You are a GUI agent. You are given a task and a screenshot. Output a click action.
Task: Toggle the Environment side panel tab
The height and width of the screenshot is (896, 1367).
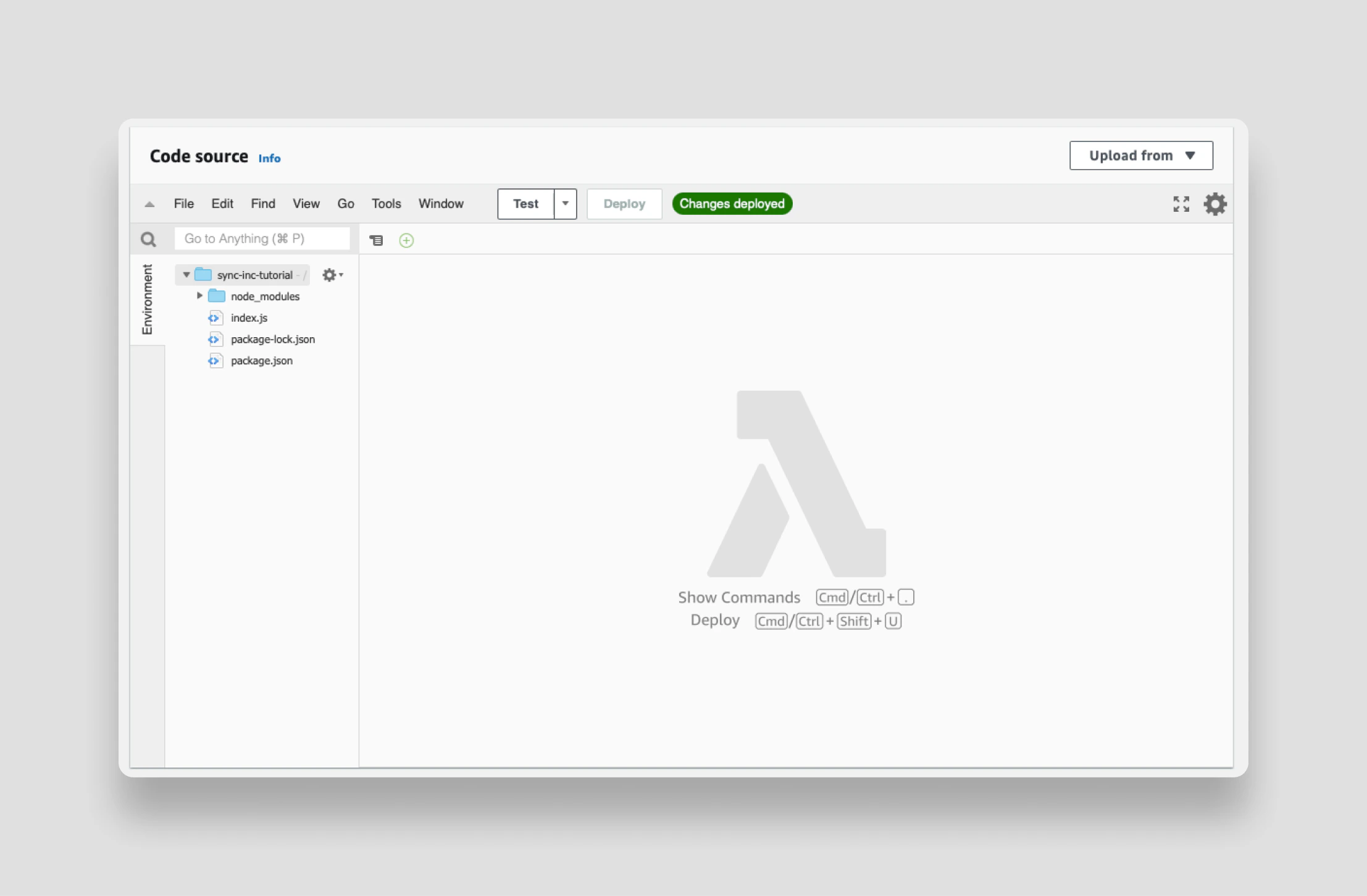tap(147, 299)
